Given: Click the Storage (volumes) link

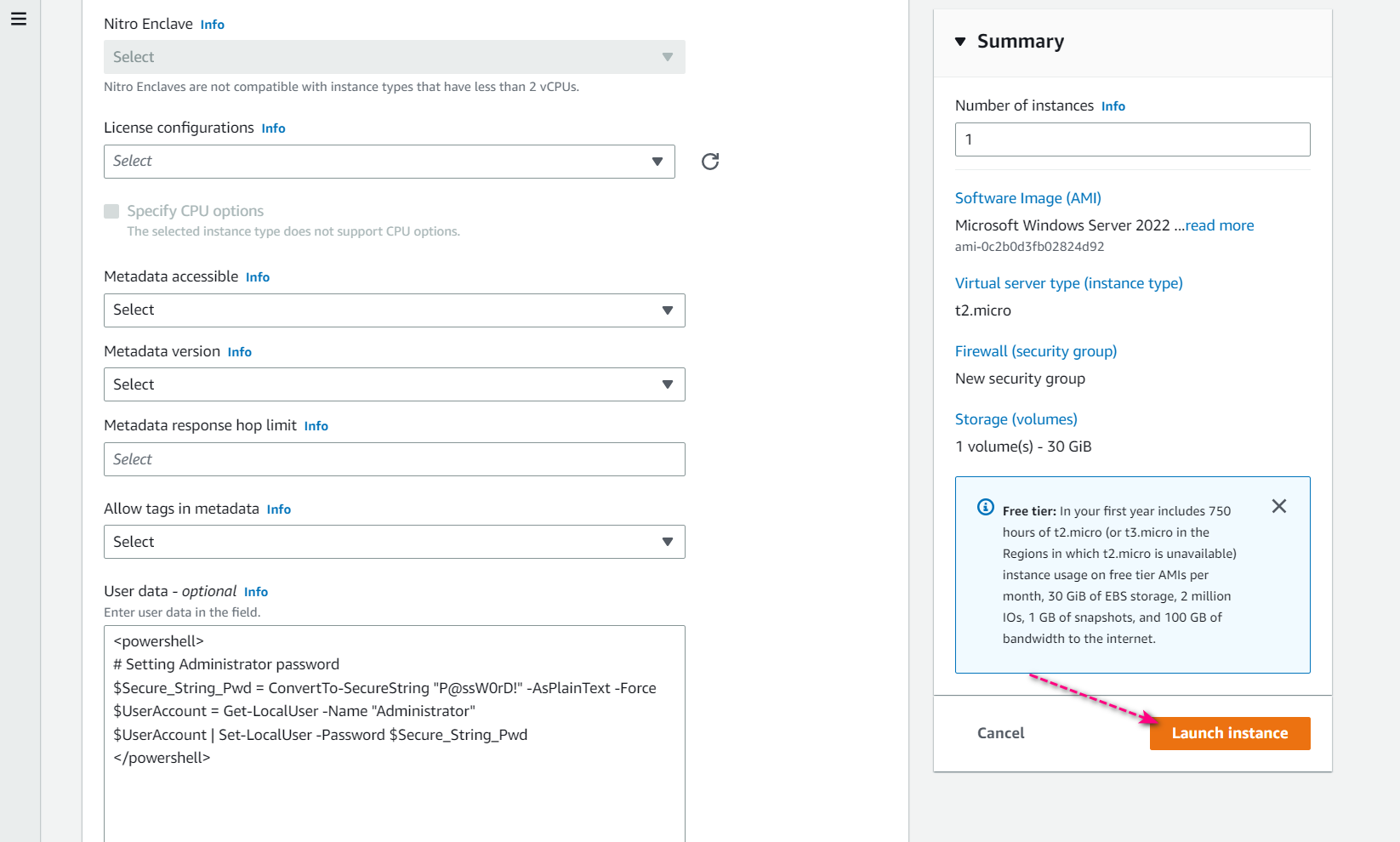Looking at the screenshot, I should 1016,419.
